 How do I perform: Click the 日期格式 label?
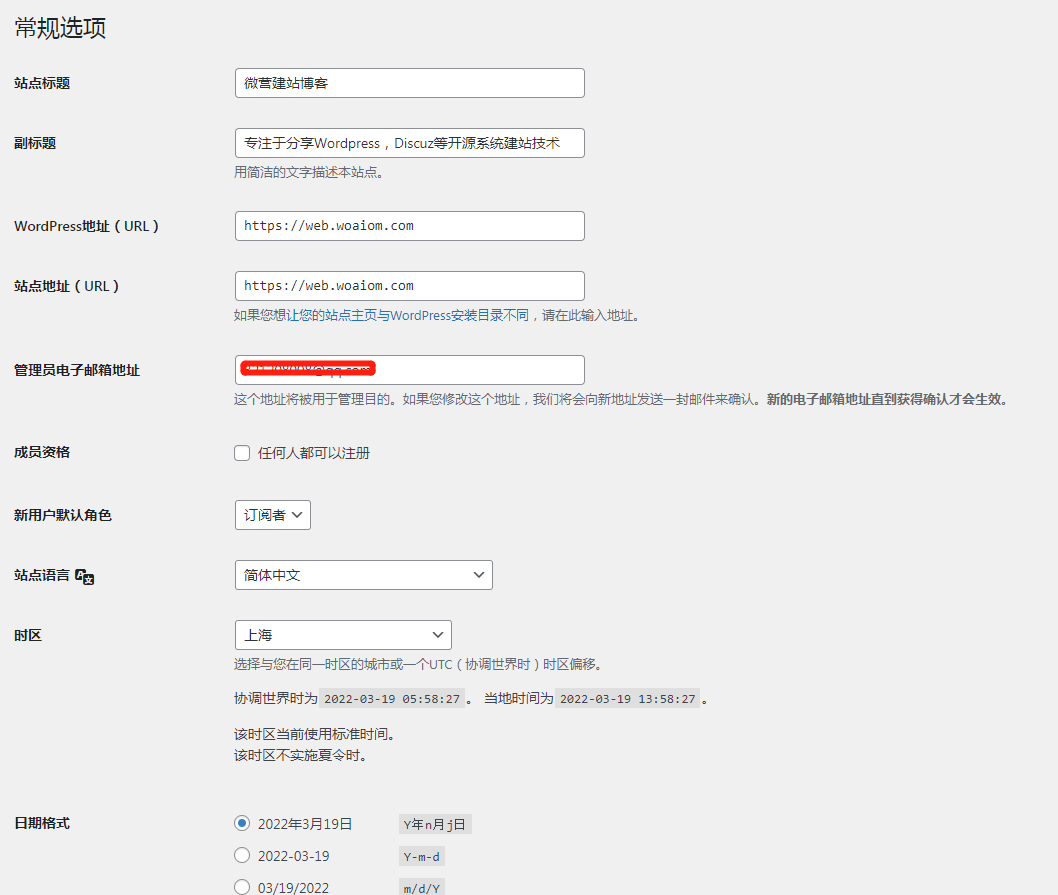coord(42,823)
